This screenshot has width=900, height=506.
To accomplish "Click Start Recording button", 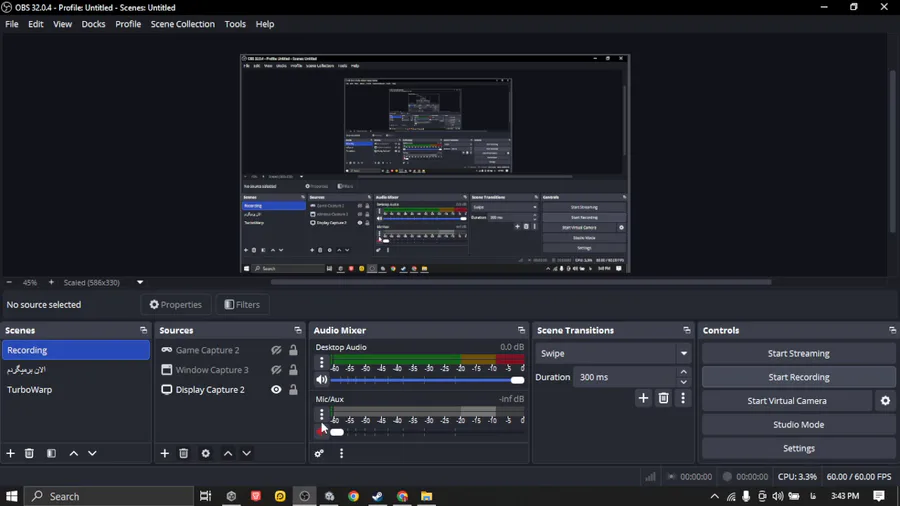I will click(798, 377).
